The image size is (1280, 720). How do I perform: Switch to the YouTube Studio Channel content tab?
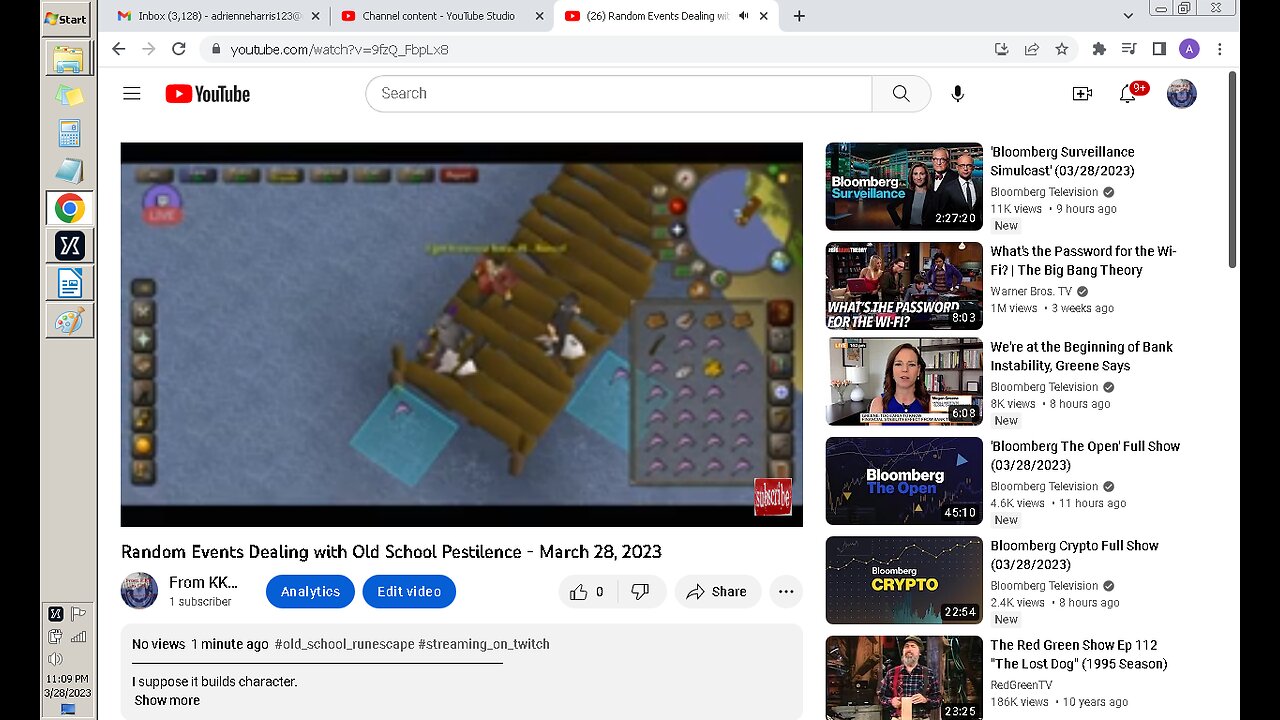tap(441, 16)
